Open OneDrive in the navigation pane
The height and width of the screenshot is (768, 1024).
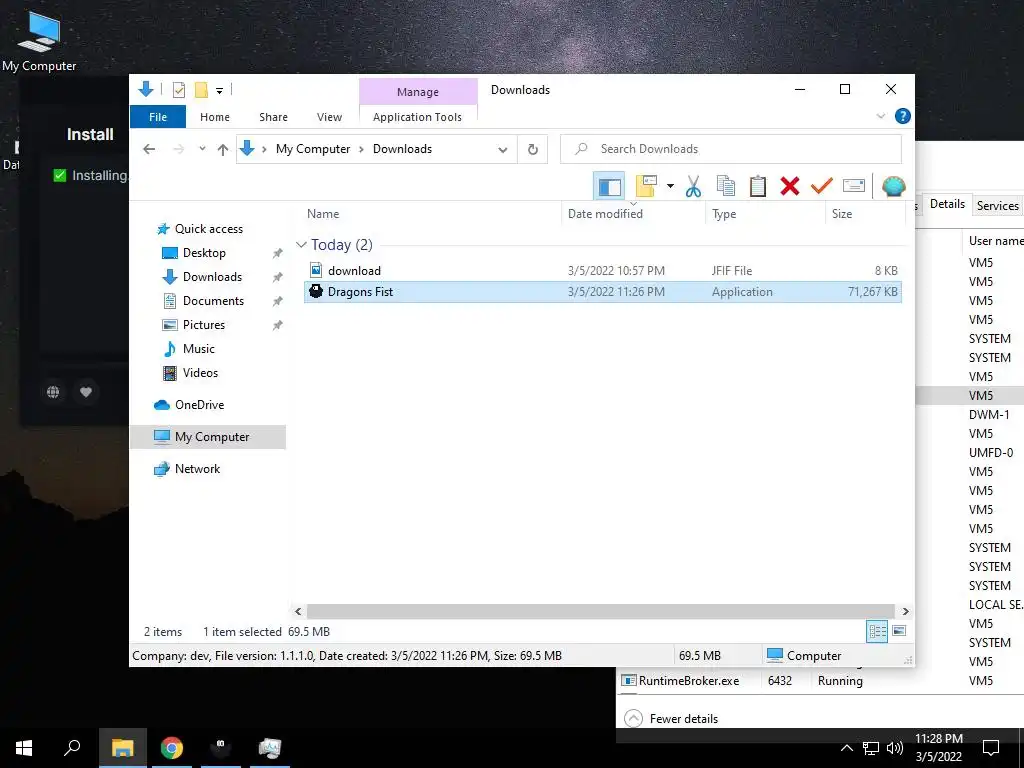pos(199,405)
